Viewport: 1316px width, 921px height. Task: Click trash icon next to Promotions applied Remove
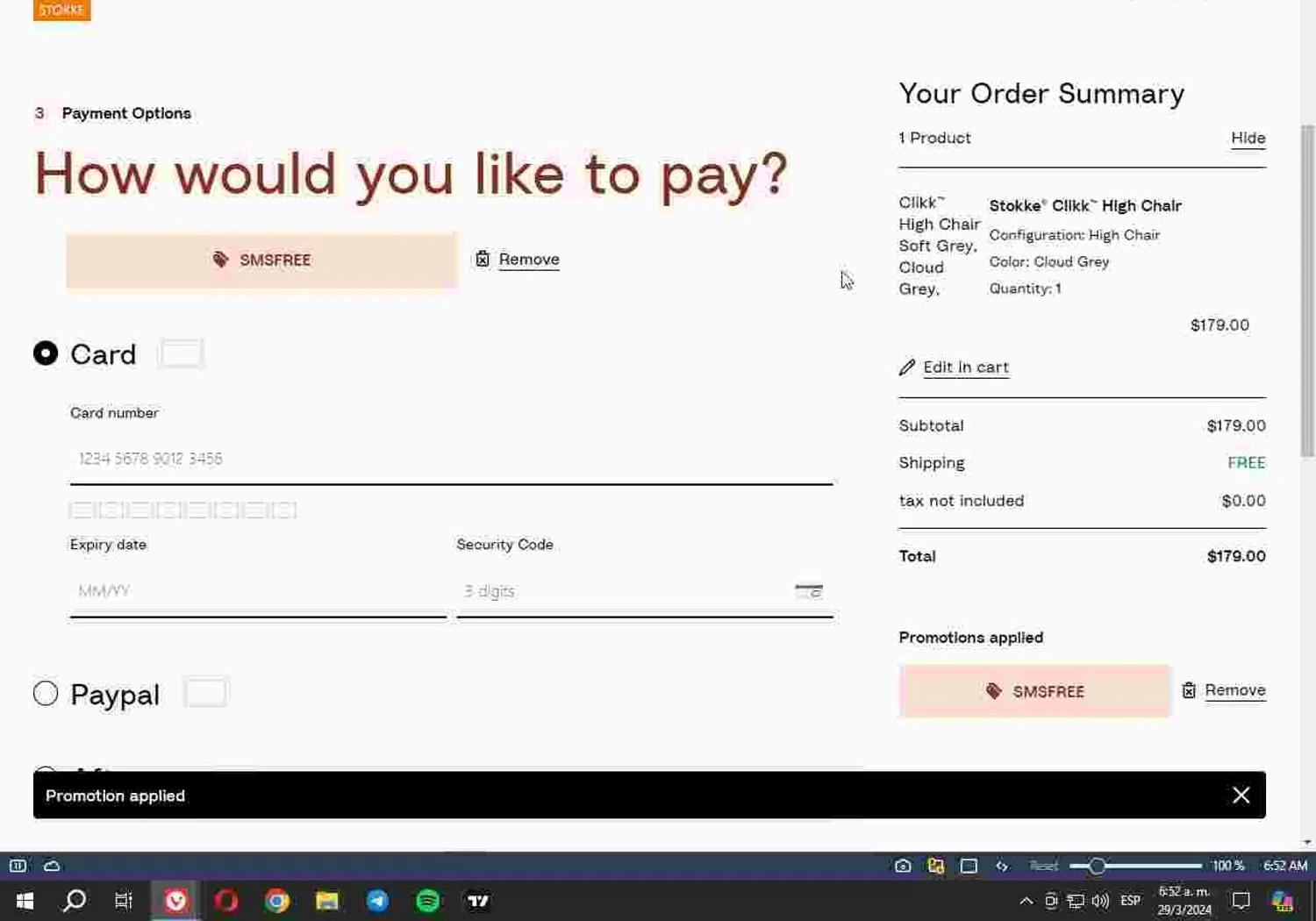pyautogui.click(x=1189, y=690)
